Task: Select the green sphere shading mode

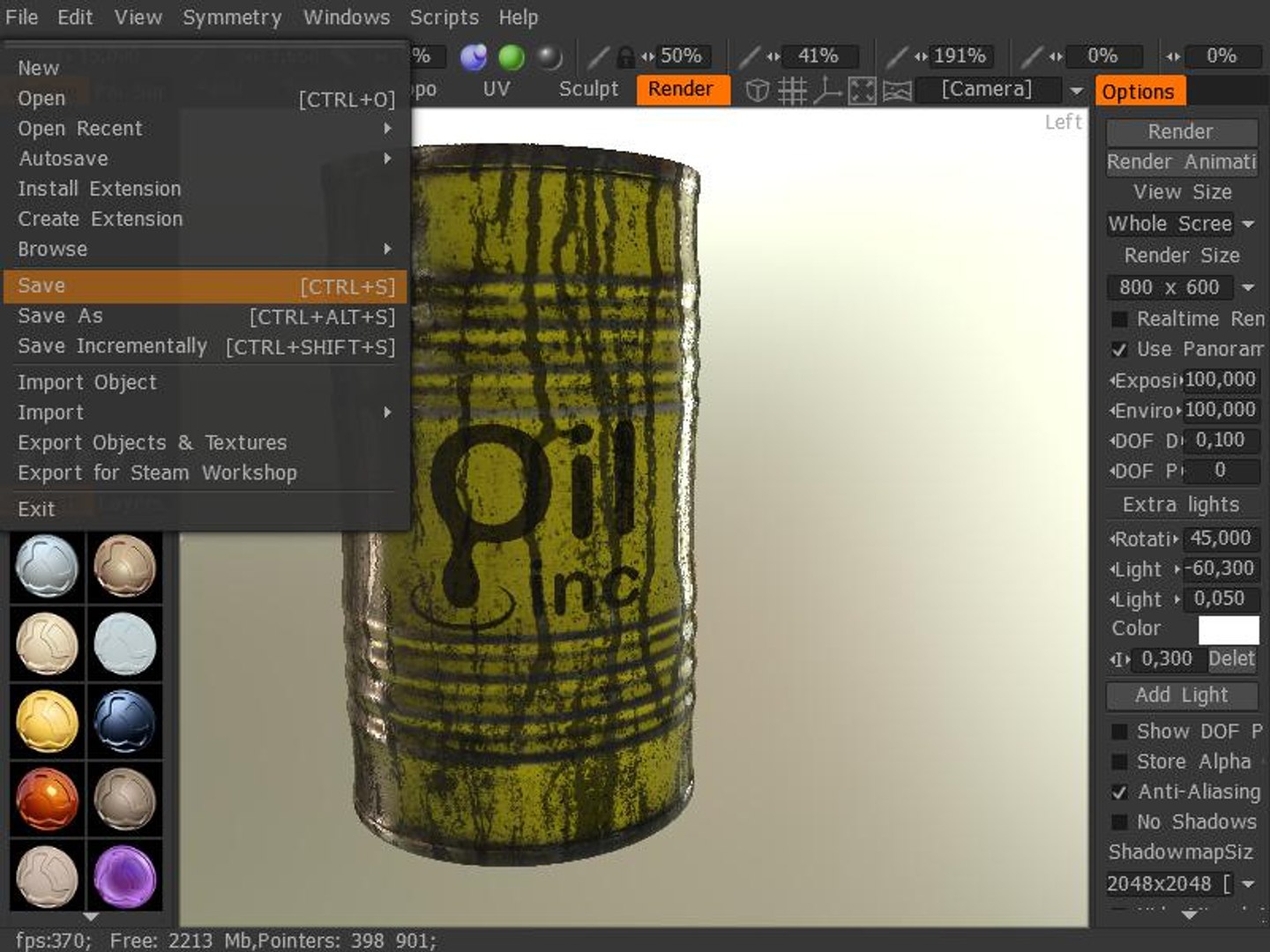Action: click(x=512, y=57)
